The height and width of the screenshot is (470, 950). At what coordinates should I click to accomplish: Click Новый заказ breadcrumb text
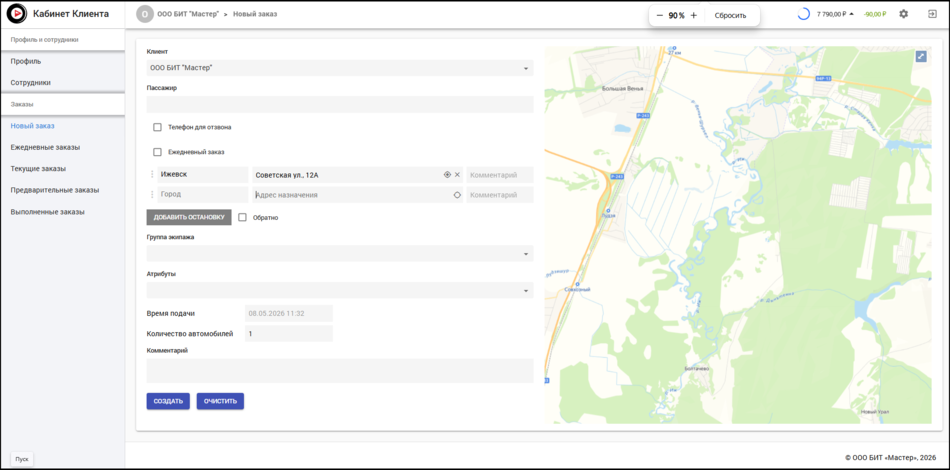tap(255, 14)
